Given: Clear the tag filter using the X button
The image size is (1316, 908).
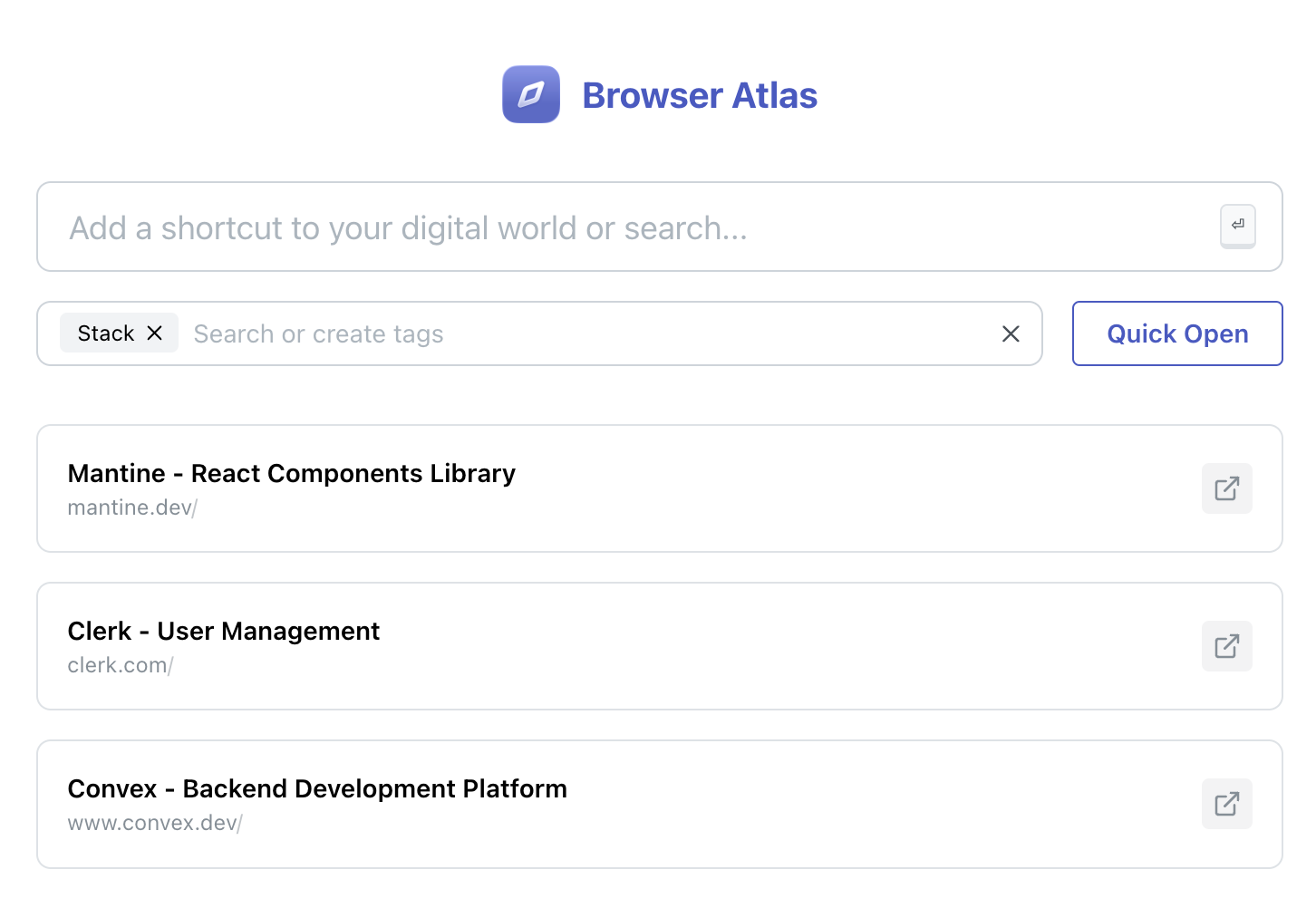Looking at the screenshot, I should click(1011, 333).
